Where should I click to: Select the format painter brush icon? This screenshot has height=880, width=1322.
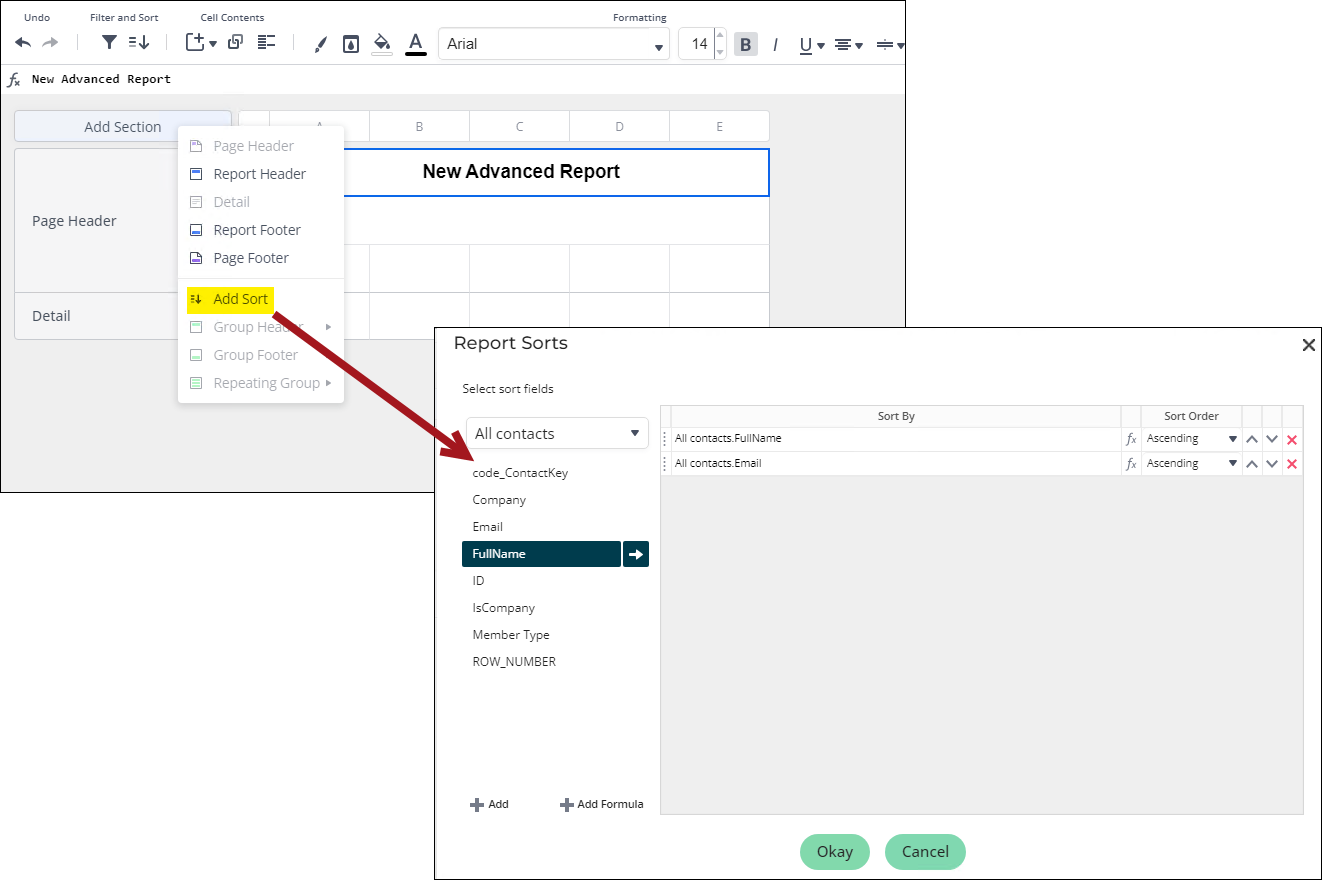click(320, 44)
